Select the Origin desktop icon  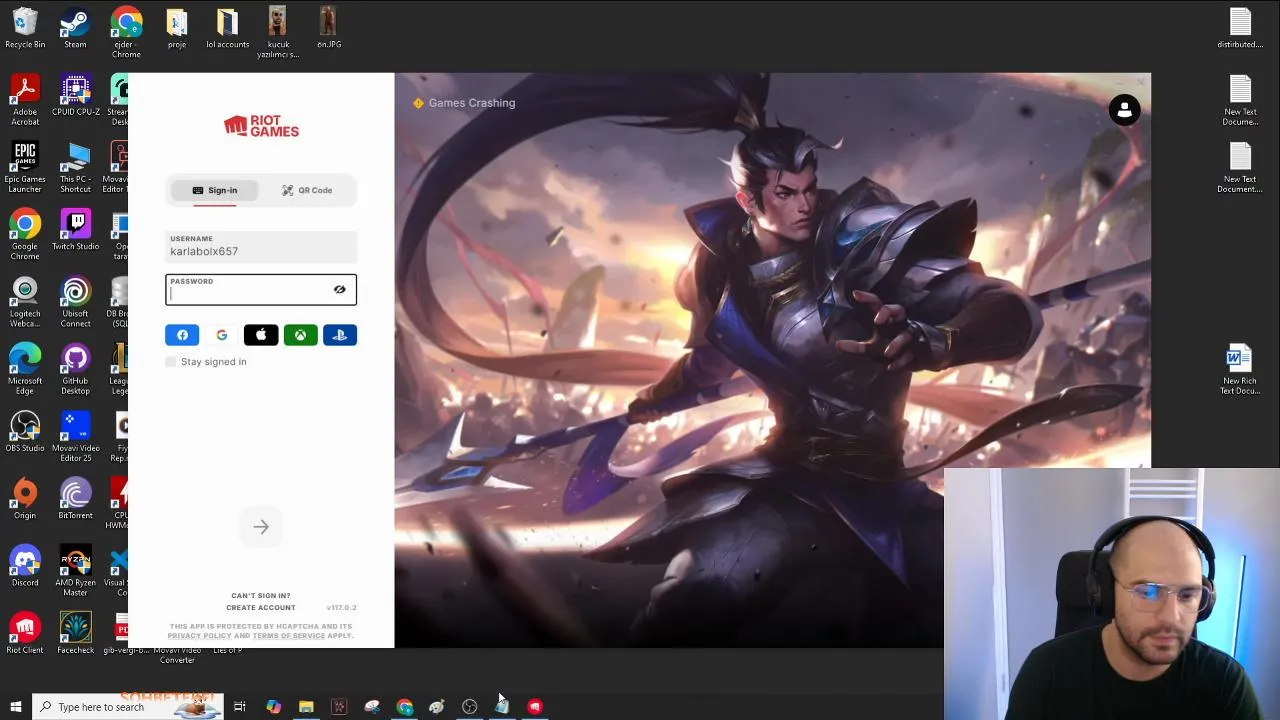25,498
